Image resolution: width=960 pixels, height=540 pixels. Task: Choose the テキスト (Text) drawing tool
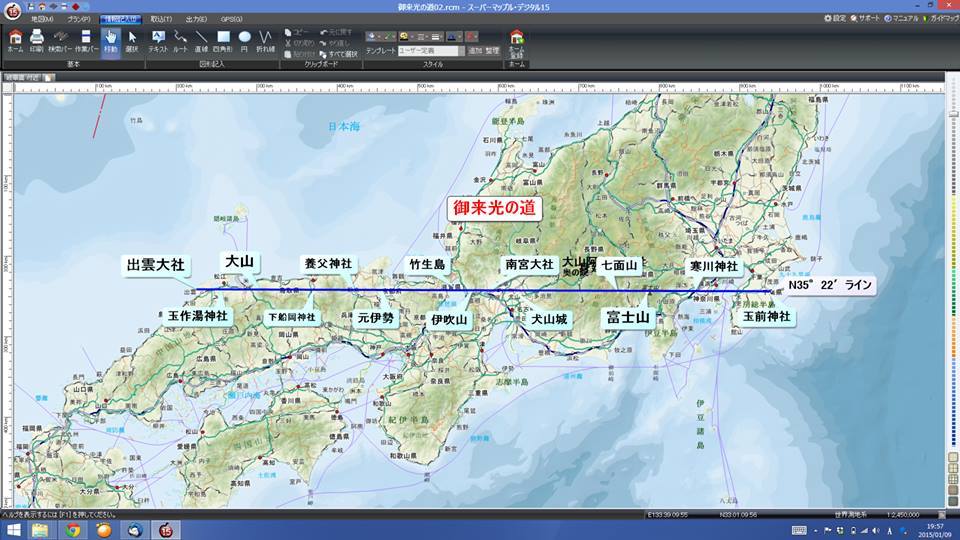tap(158, 40)
